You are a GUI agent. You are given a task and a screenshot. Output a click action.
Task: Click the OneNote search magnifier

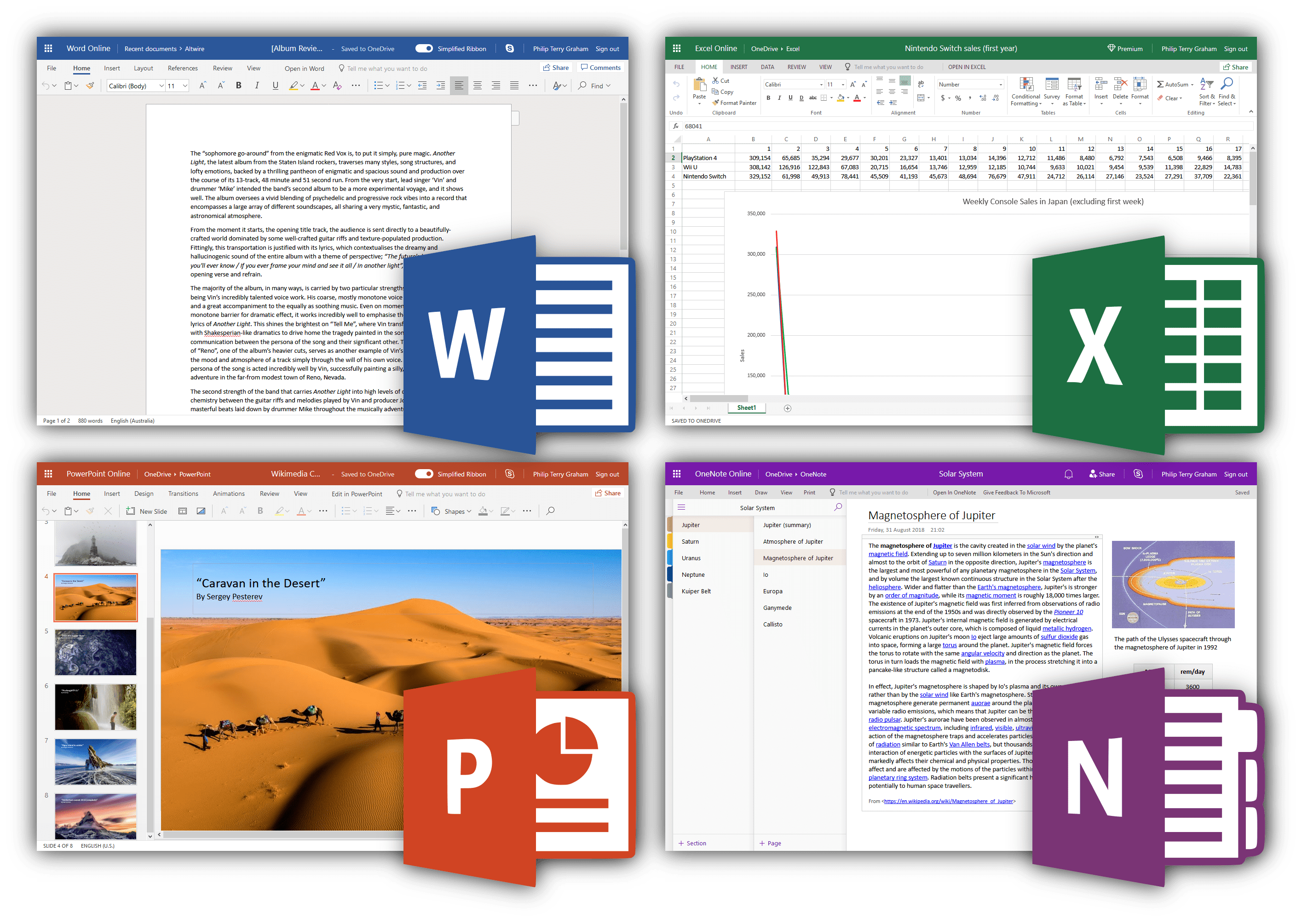pyautogui.click(x=838, y=507)
